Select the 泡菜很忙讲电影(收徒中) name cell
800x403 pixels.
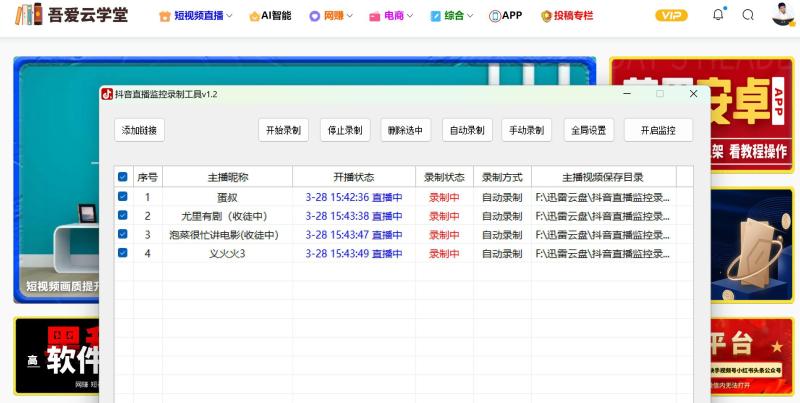click(228, 235)
